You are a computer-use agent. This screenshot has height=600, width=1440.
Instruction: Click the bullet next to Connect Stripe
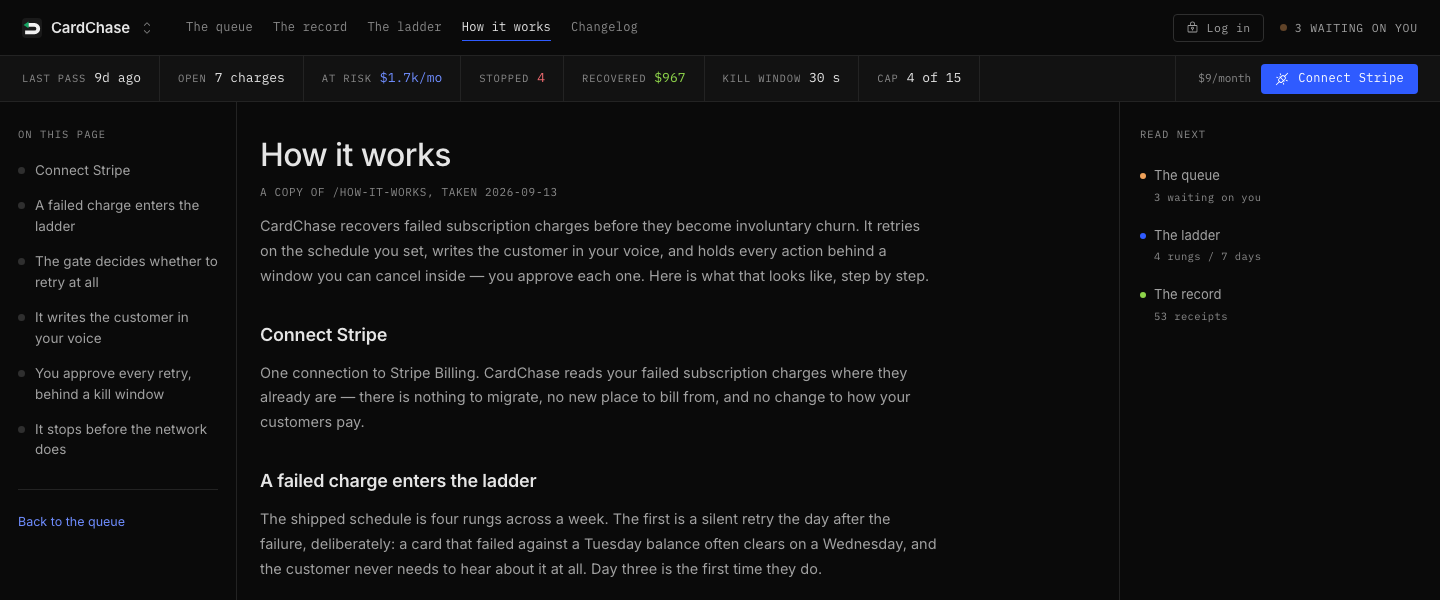[22, 171]
